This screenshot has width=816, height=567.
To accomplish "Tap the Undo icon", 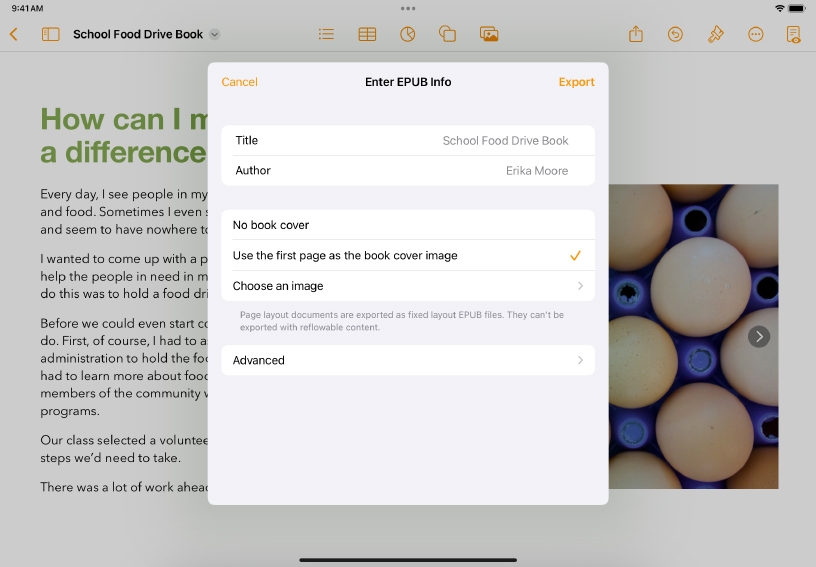I will tap(675, 34).
